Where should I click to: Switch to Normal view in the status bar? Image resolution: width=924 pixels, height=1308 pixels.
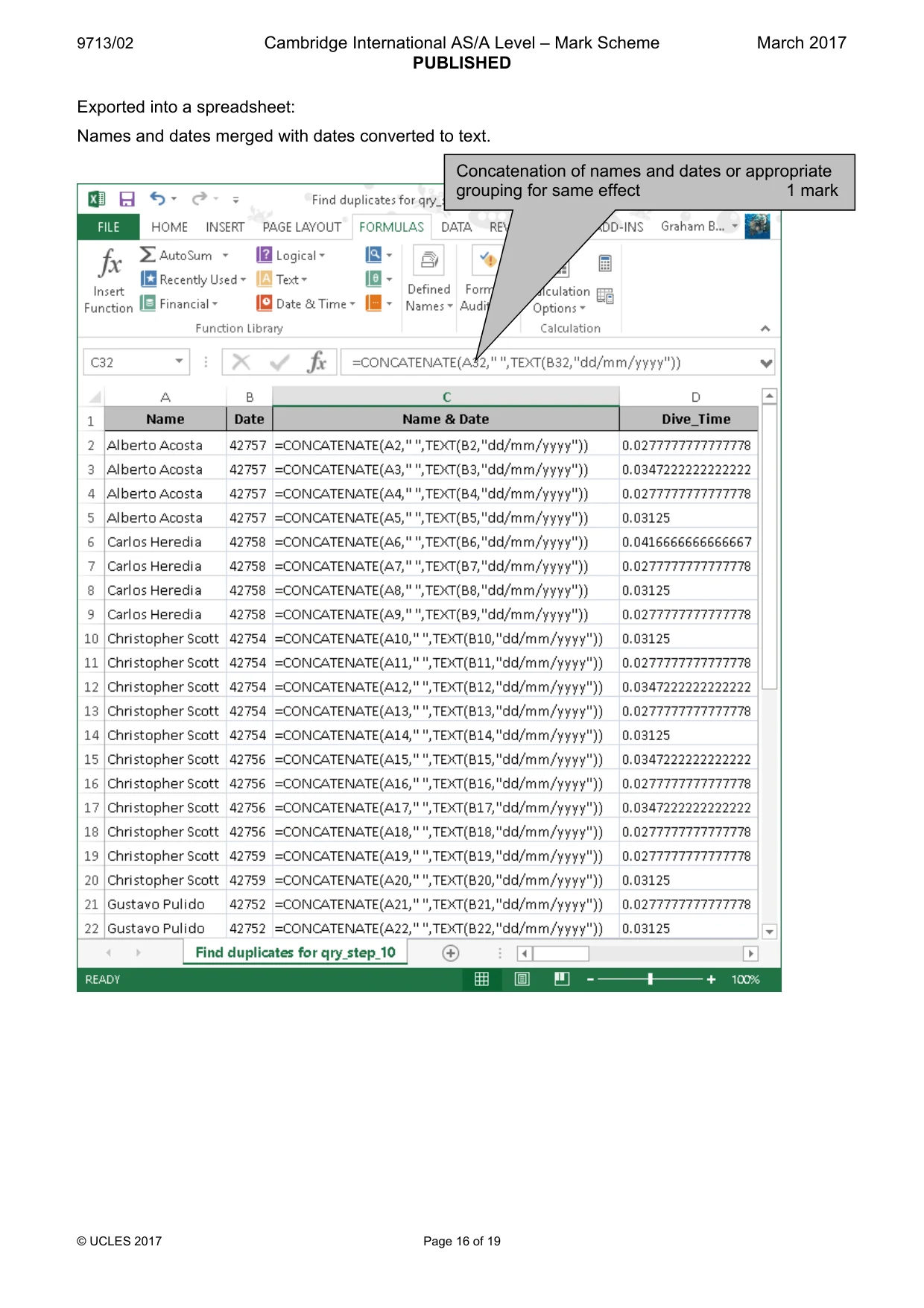point(482,979)
